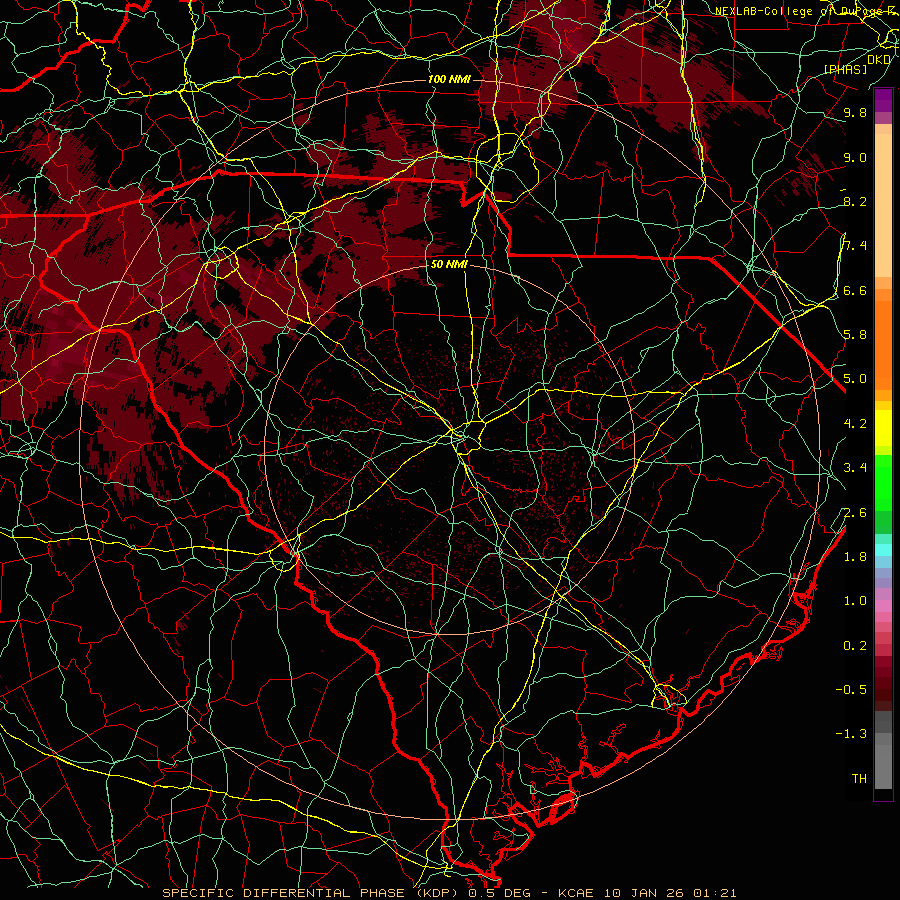Click the 6.6 scale label
This screenshot has width=900, height=900.
pyautogui.click(x=855, y=290)
